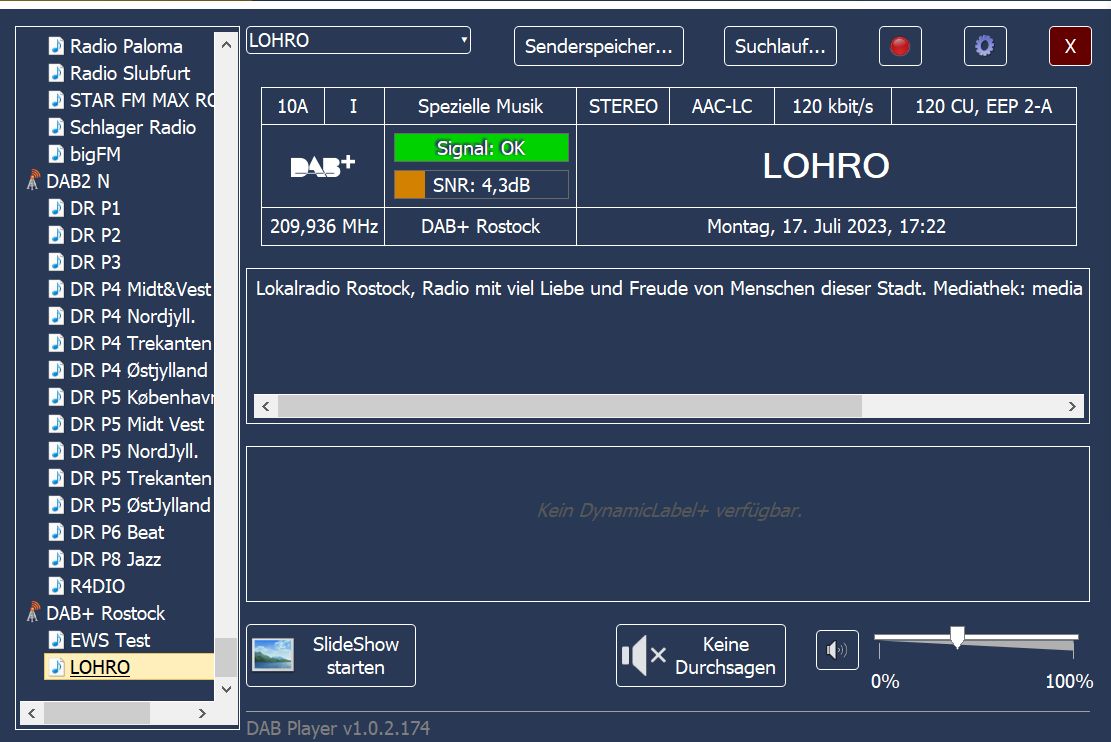Click the 120 CU, EEP 2-A cell

pyautogui.click(x=983, y=106)
